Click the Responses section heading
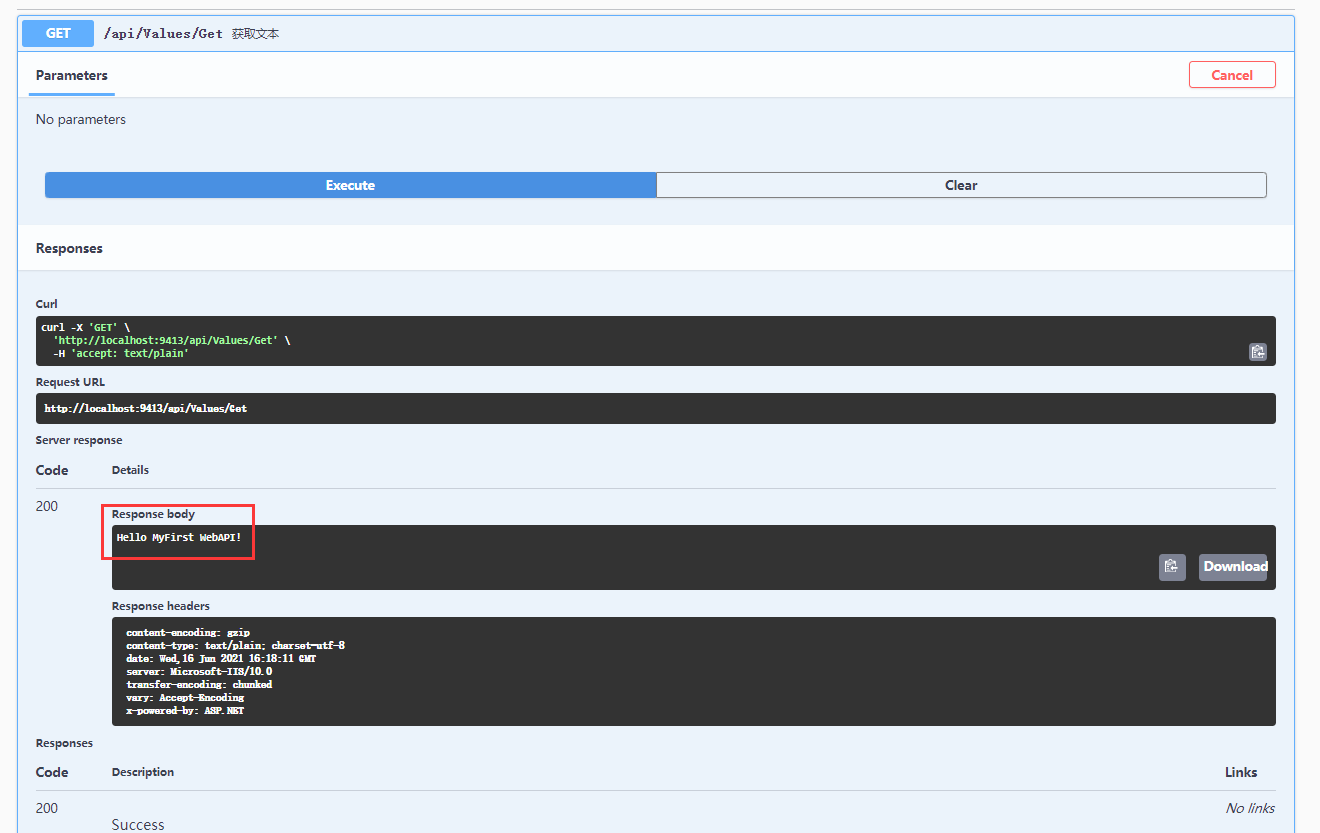1320x833 pixels. tap(69, 248)
